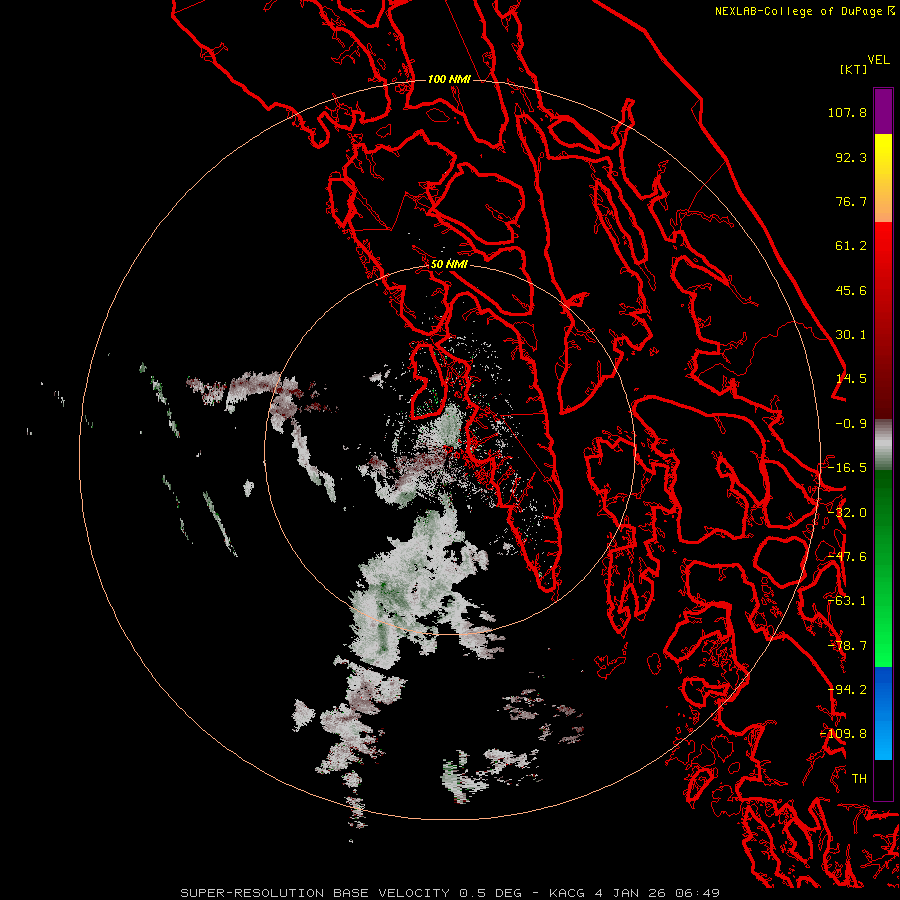This screenshot has width=900, height=900.
Task: Click the [KT] units label
Action: tap(854, 69)
